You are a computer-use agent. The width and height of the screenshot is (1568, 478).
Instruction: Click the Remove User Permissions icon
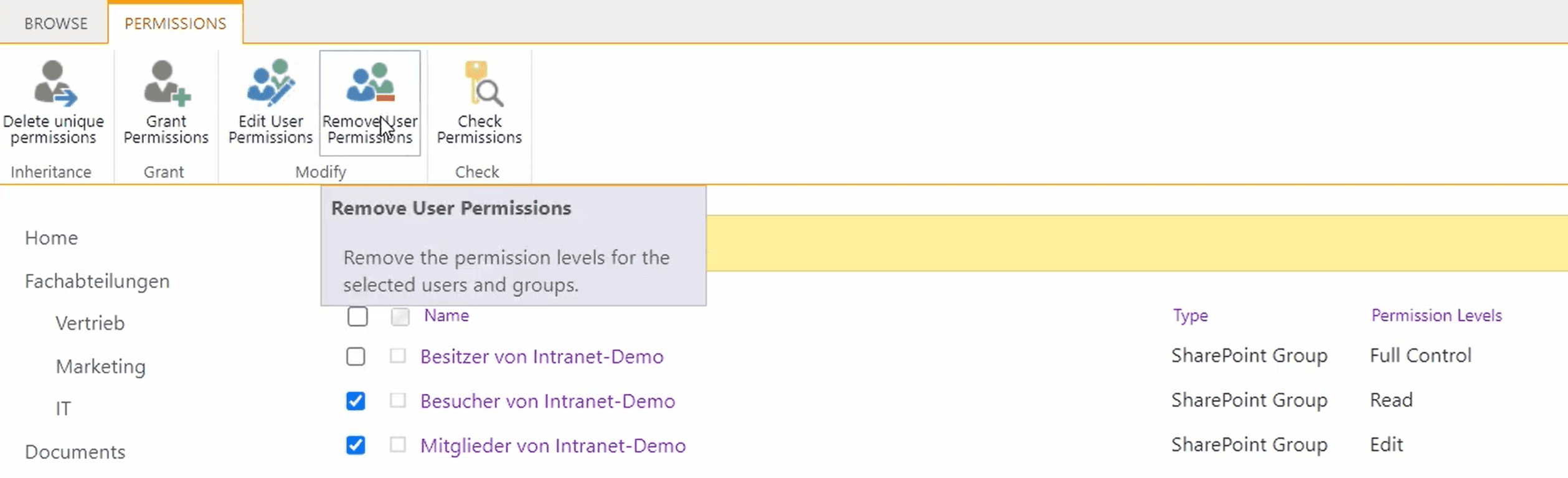click(369, 84)
